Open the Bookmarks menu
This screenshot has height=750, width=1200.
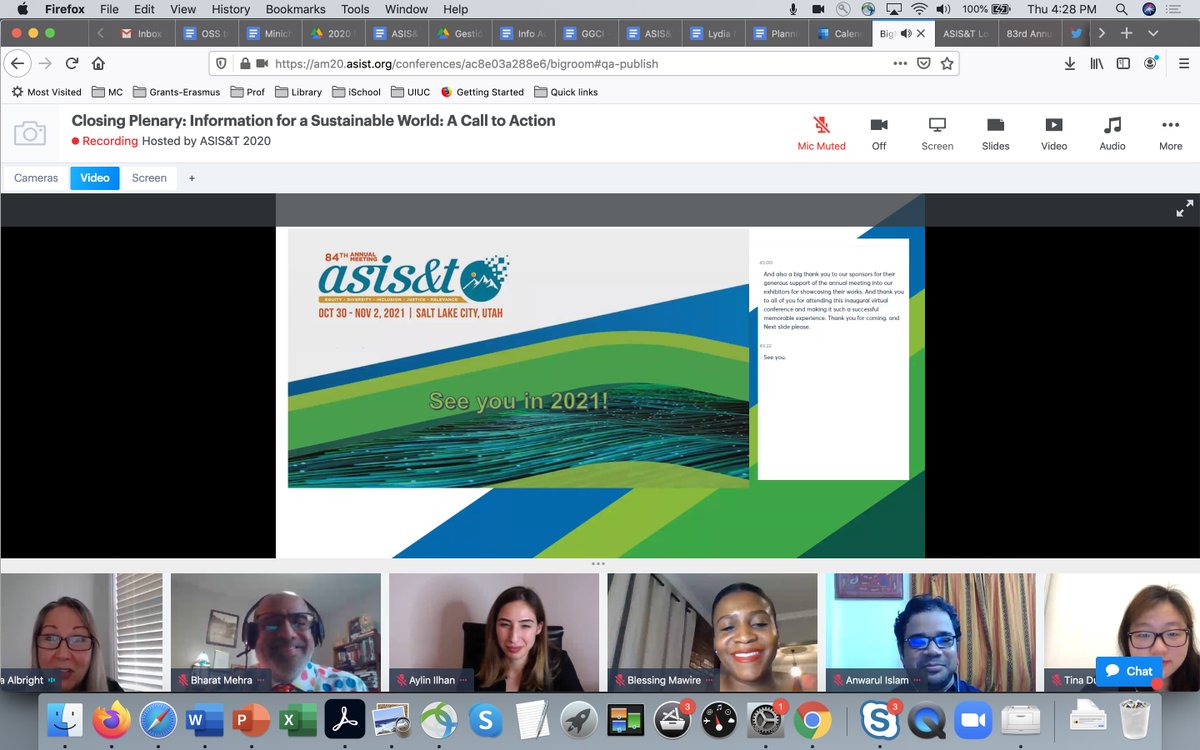pyautogui.click(x=295, y=9)
